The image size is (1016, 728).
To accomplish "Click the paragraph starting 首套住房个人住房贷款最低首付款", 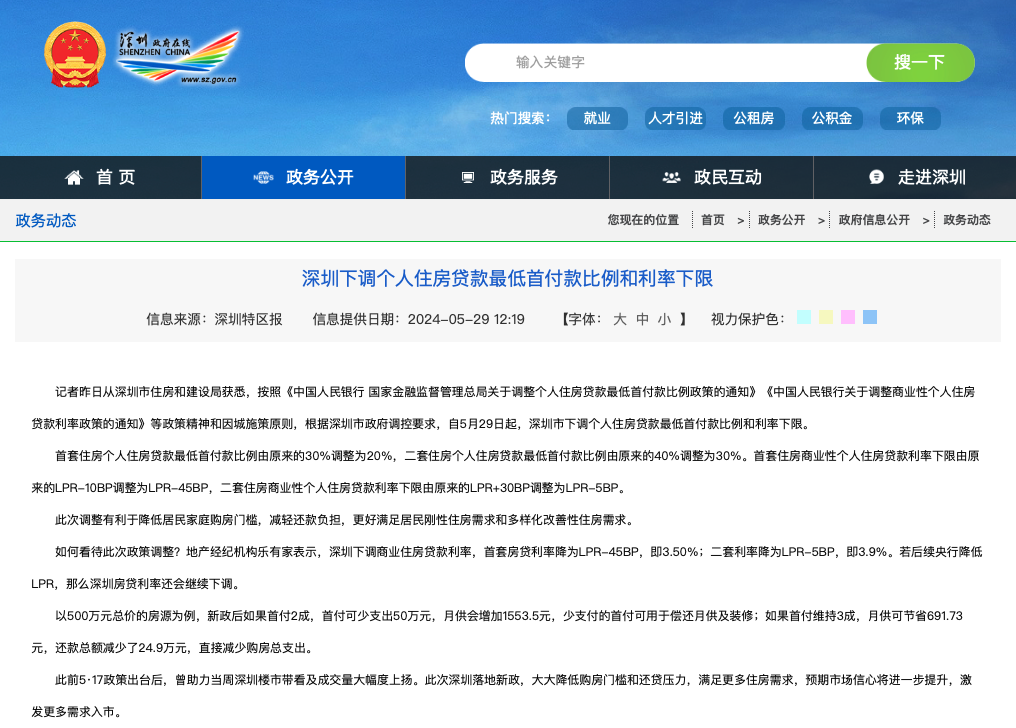I will click(x=507, y=472).
